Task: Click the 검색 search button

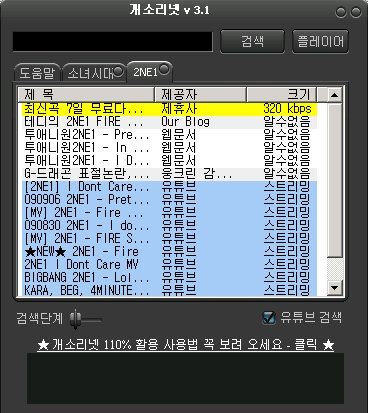Action: click(x=252, y=41)
